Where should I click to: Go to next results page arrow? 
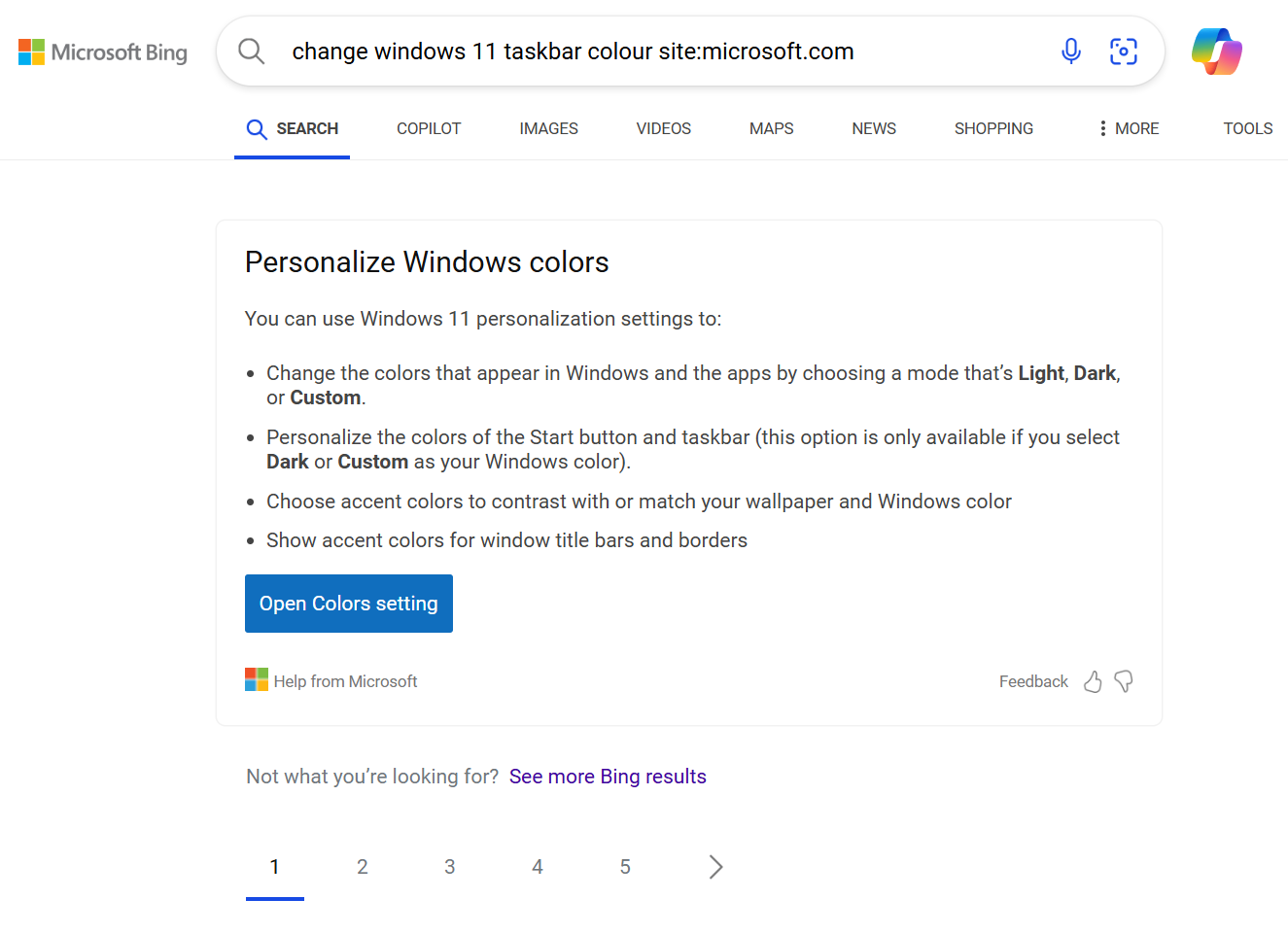tap(715, 867)
